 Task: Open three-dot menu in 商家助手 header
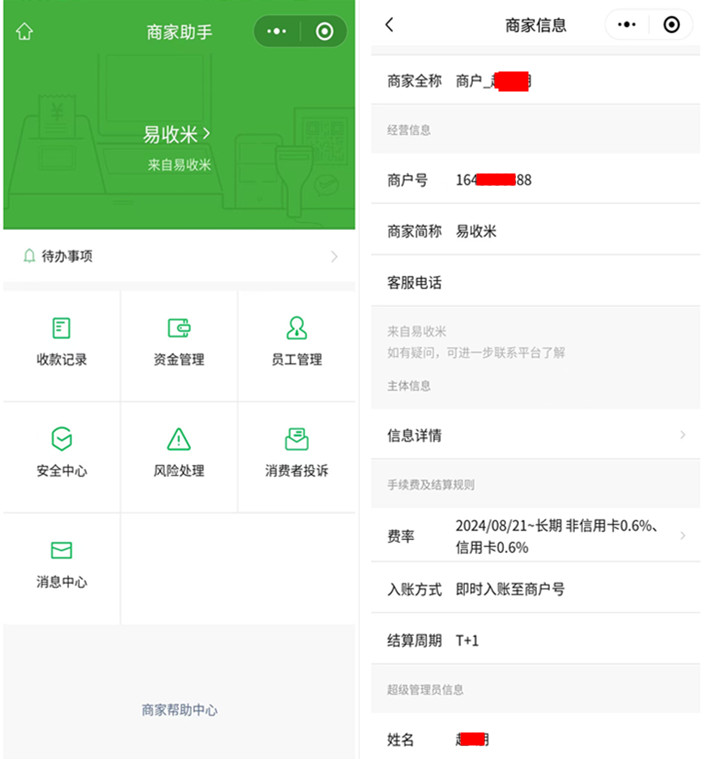tap(277, 32)
